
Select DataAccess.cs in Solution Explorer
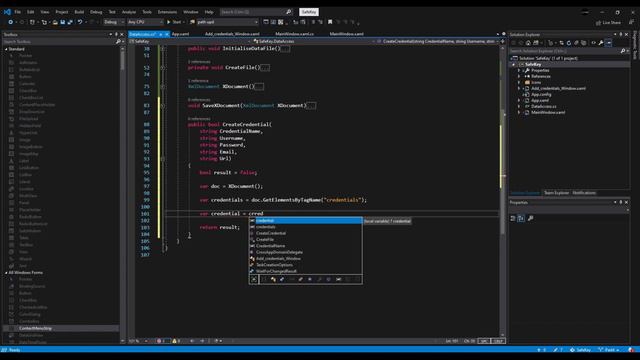click(544, 106)
